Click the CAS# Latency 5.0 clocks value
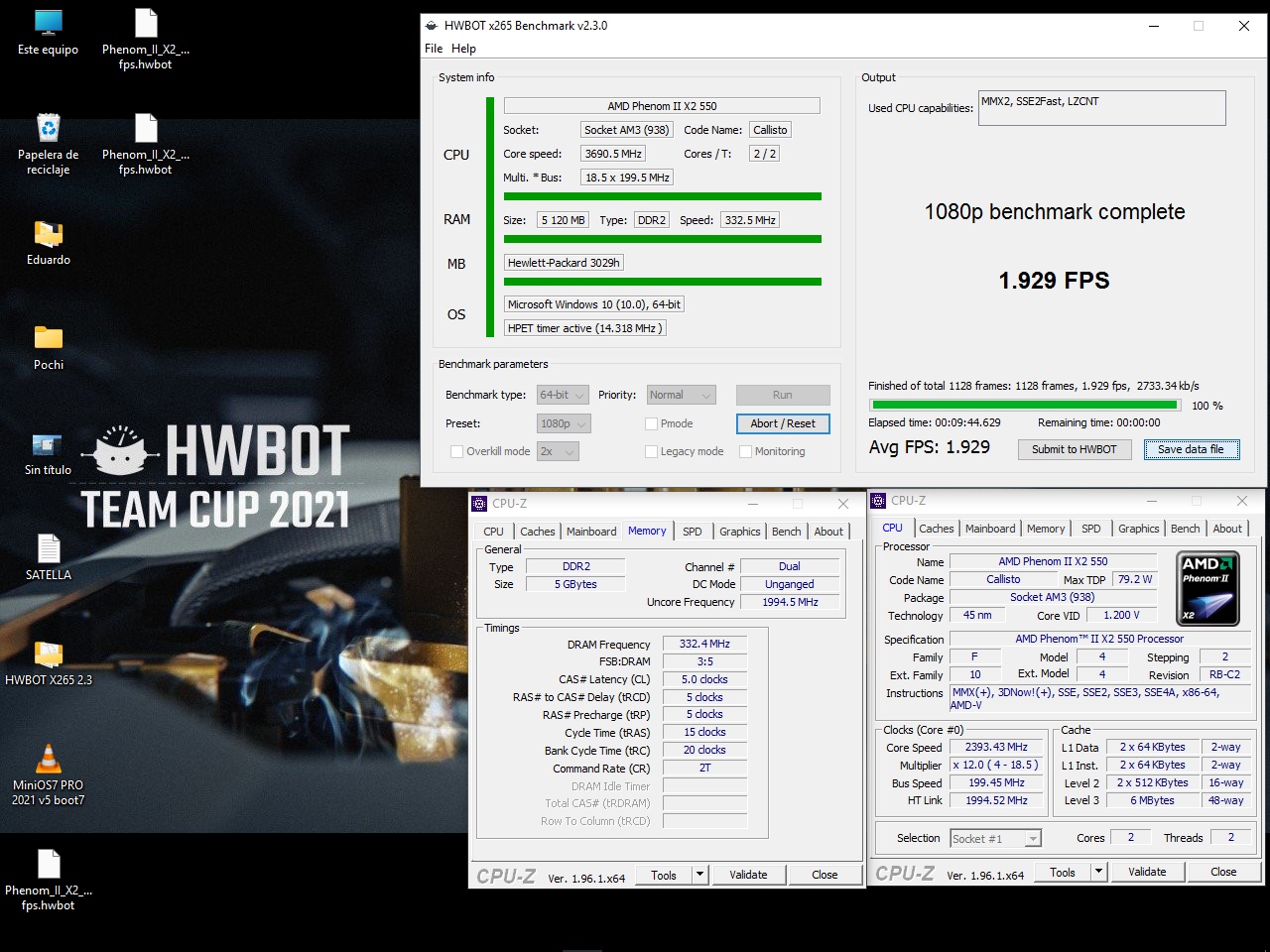The image size is (1270, 952). tap(704, 679)
